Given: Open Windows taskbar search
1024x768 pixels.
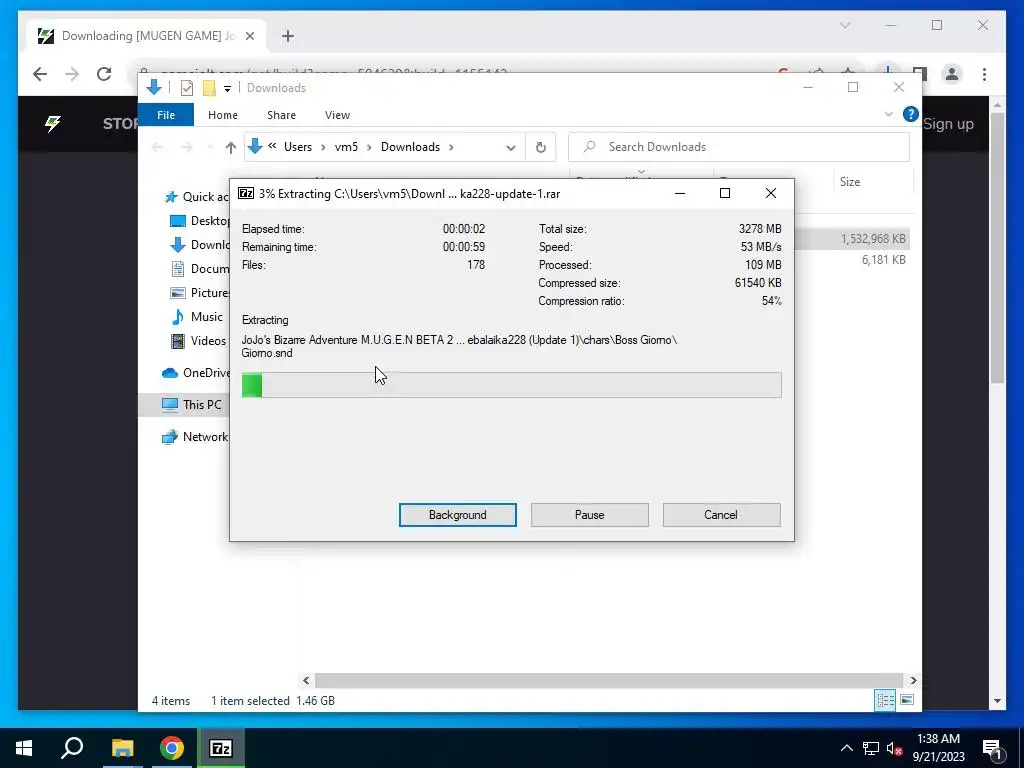Looking at the screenshot, I should (x=72, y=748).
